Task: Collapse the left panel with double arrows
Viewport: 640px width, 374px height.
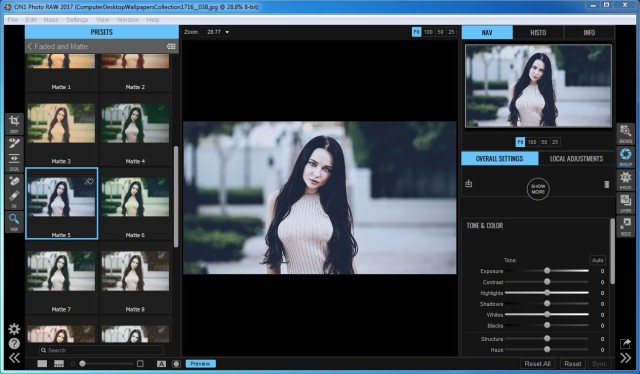Action: (14, 358)
